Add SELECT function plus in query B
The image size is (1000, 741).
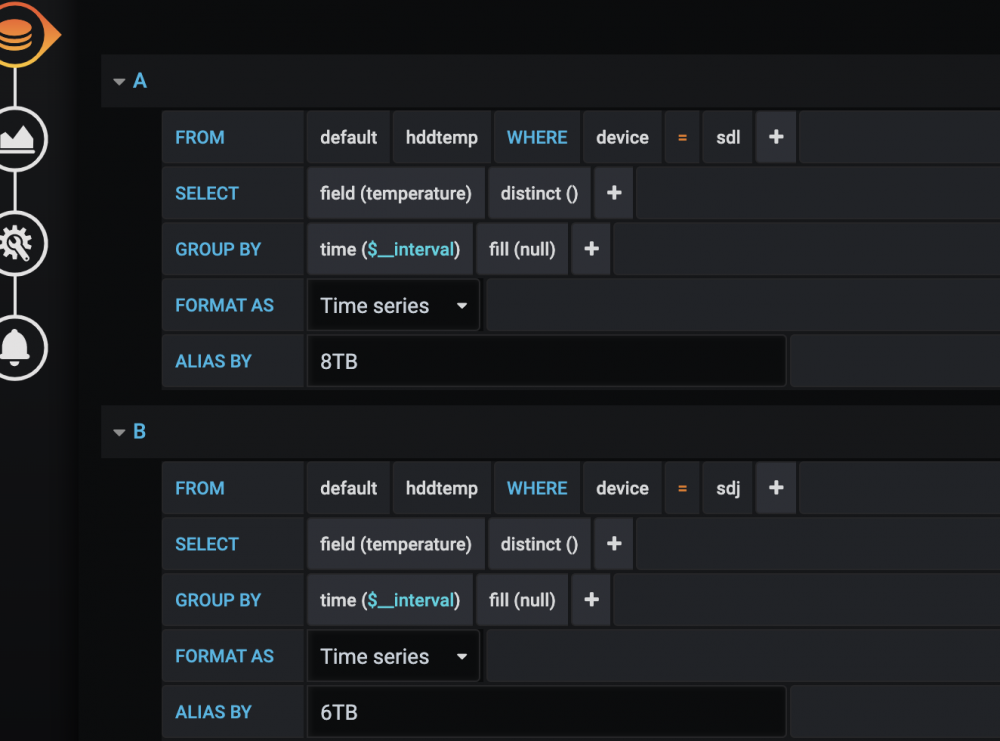614,544
